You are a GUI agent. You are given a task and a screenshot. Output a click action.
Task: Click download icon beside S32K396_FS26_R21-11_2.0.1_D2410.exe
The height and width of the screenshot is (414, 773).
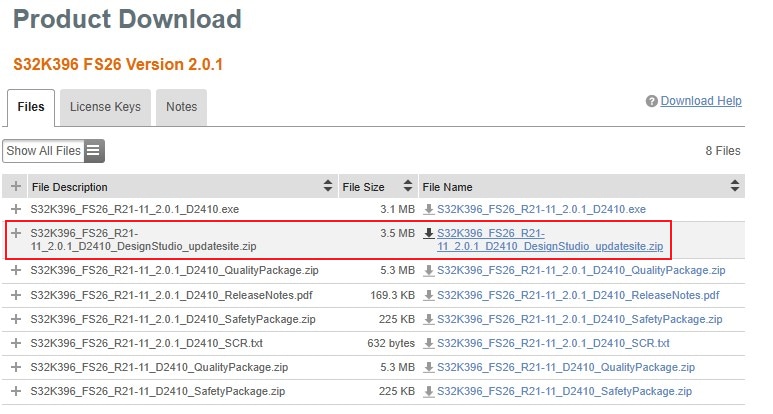pyautogui.click(x=429, y=209)
